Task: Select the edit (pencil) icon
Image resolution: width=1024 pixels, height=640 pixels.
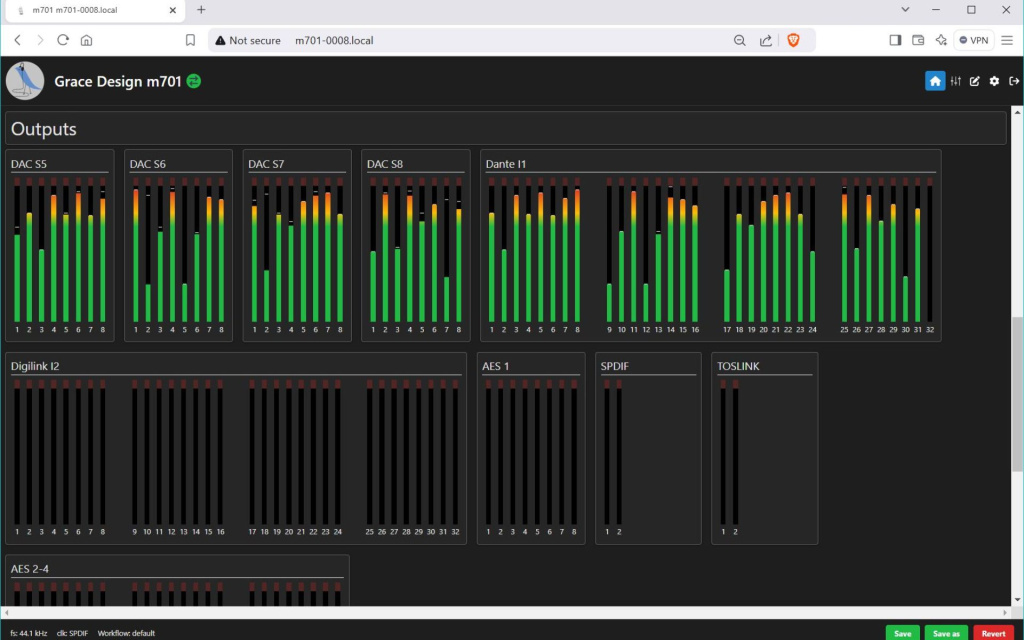Action: (974, 80)
